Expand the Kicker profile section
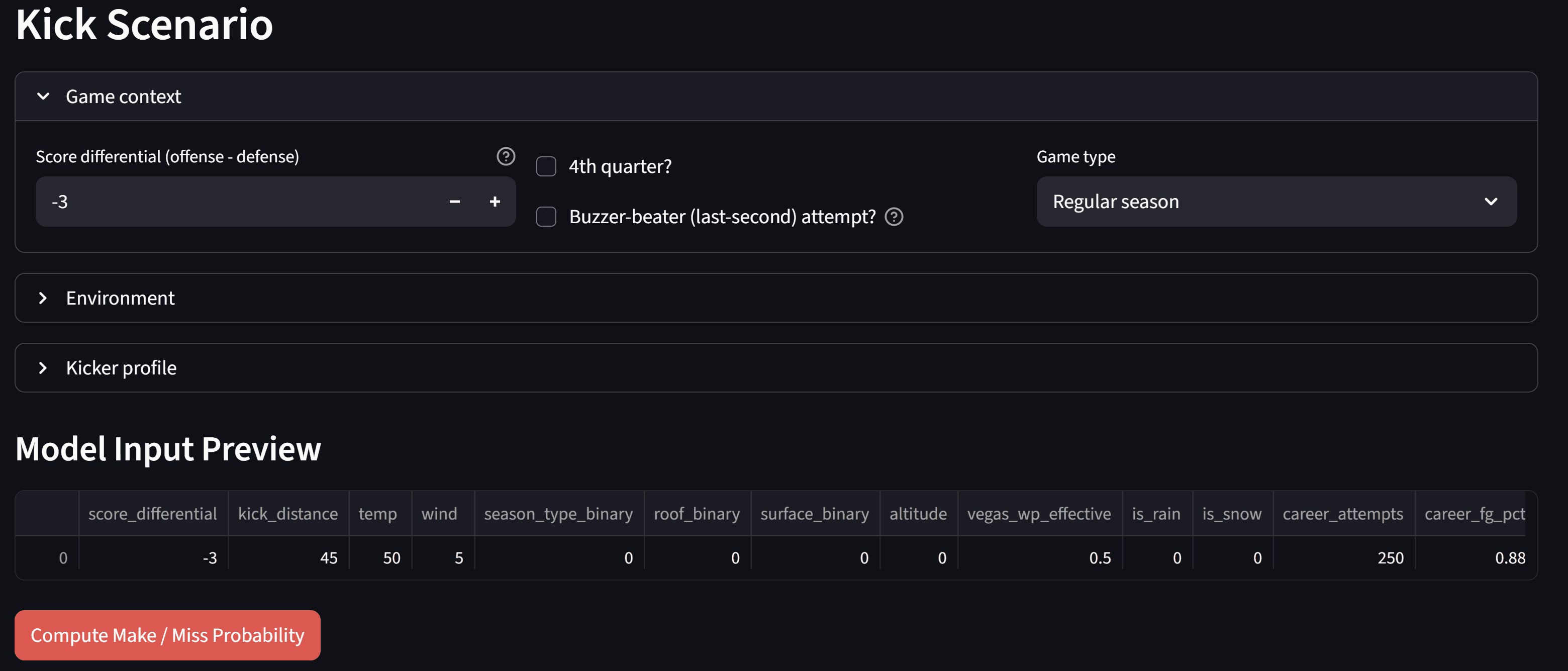The image size is (1568, 671). (x=776, y=368)
